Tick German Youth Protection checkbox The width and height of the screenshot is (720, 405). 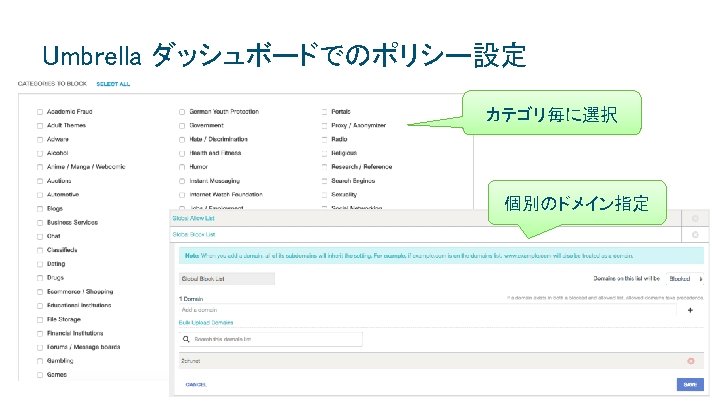182,112
